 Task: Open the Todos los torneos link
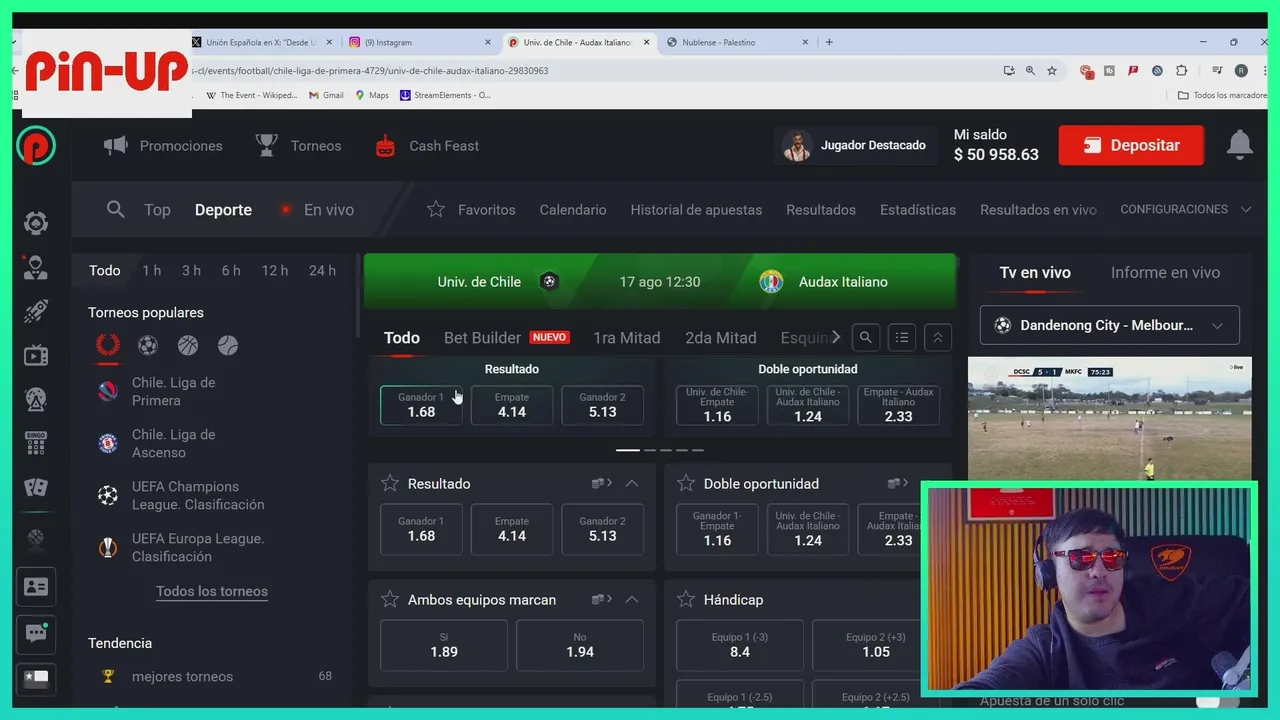pos(212,591)
